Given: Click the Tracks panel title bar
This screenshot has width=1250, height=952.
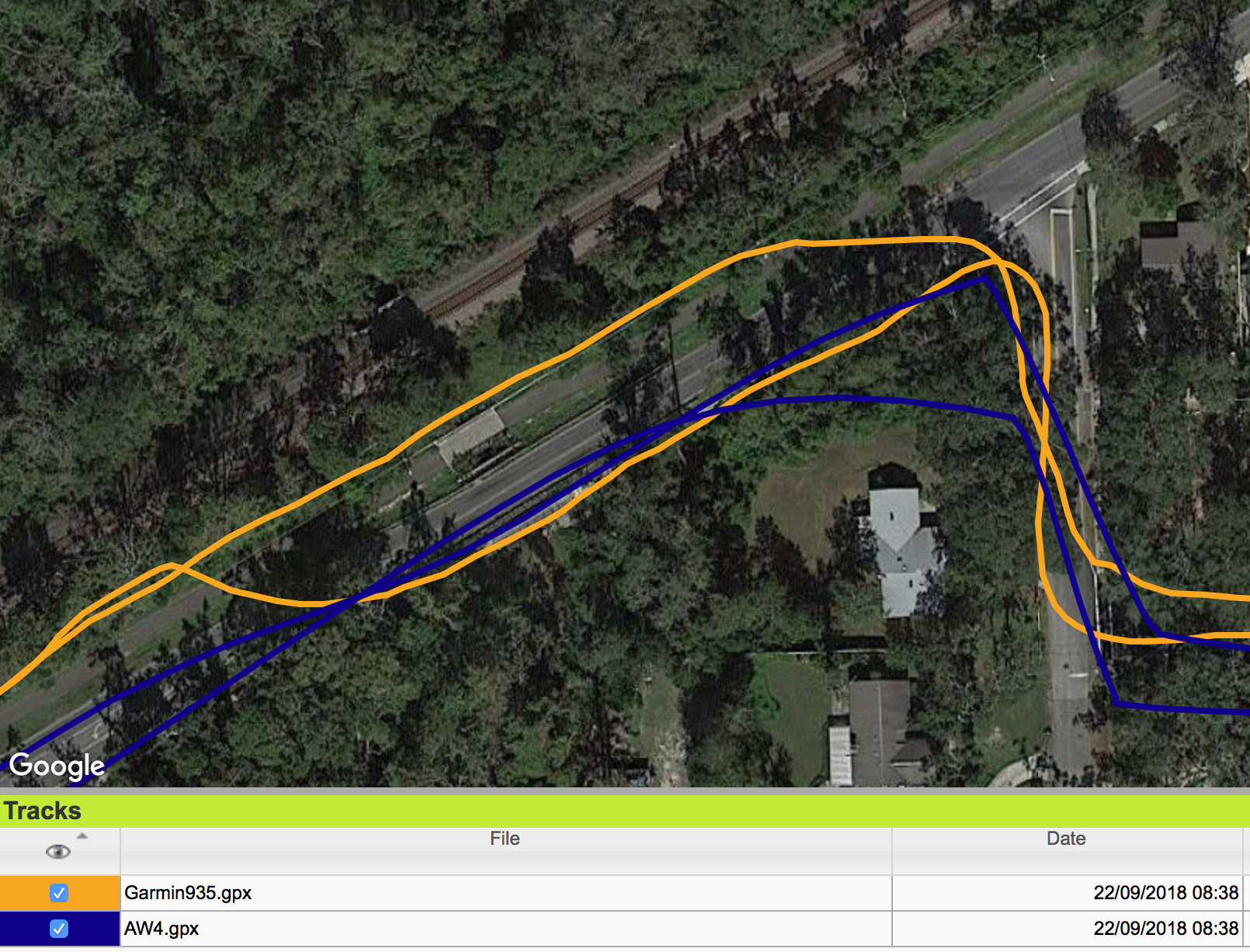Looking at the screenshot, I should coord(625,811).
